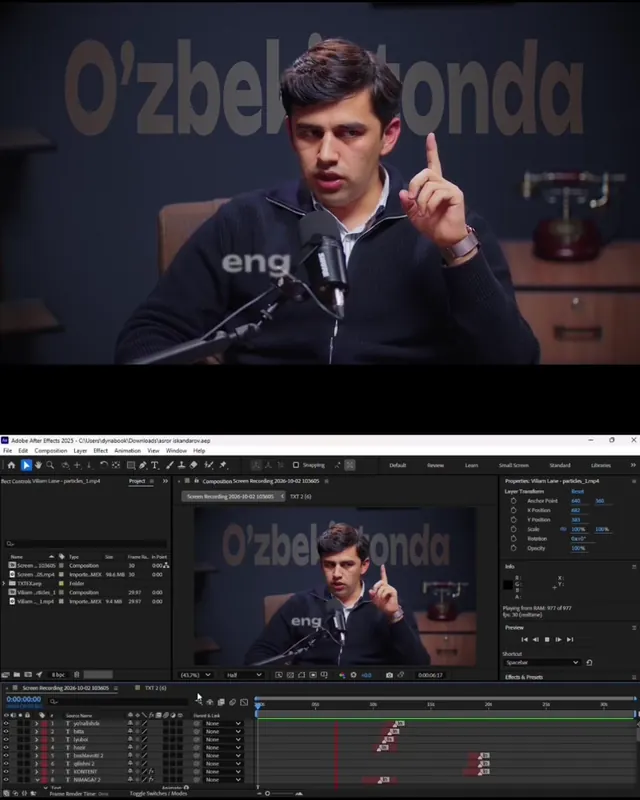The height and width of the screenshot is (800, 640).
Task: Hide the NIMAGA? 2 layer eye
Action: [x=6, y=780]
